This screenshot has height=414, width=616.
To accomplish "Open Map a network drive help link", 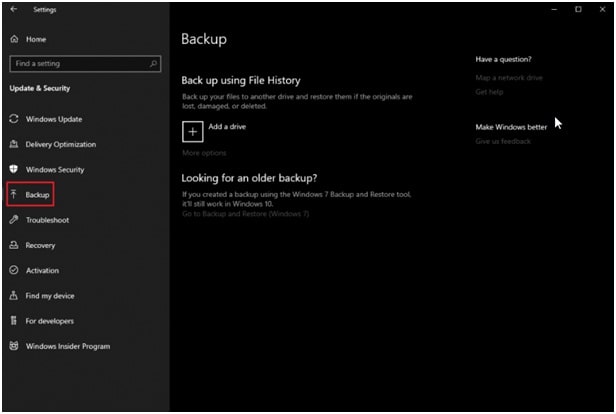I will click(x=509, y=78).
